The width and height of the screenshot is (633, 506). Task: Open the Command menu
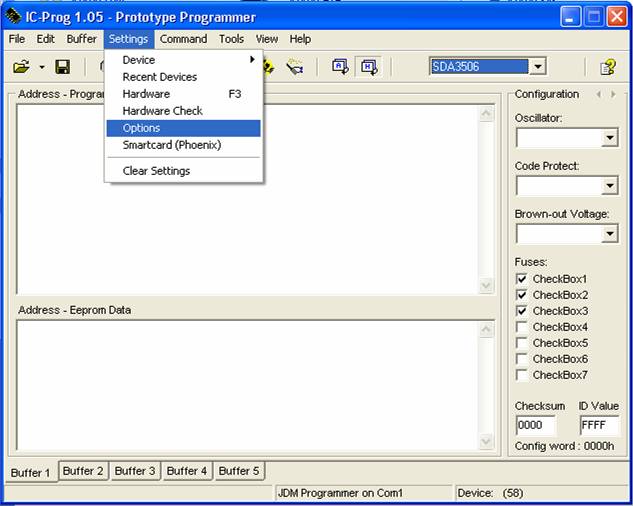183,39
